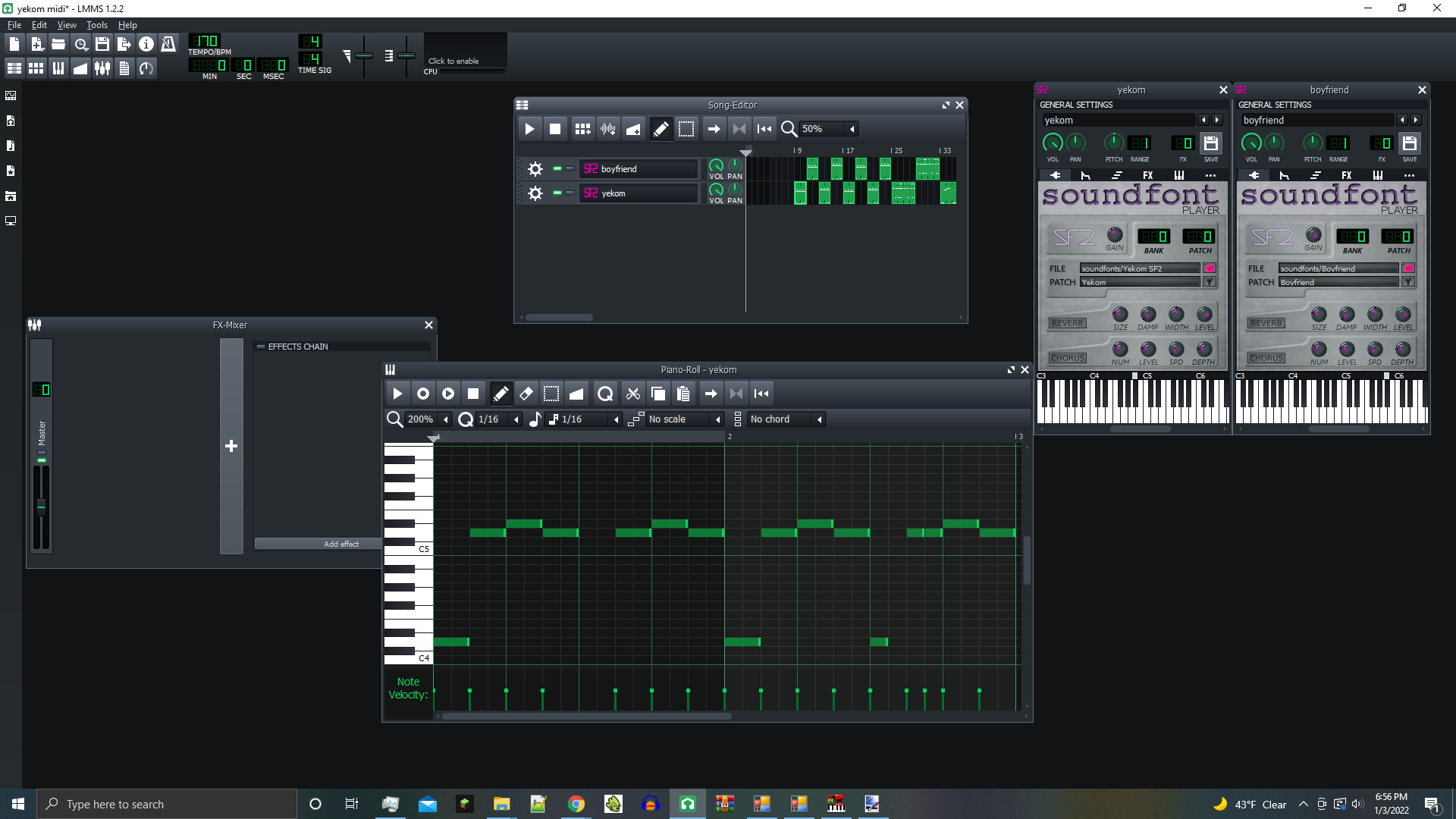This screenshot has width=1456, height=819.
Task: Select the Erase tool in Piano Roll
Action: click(526, 393)
